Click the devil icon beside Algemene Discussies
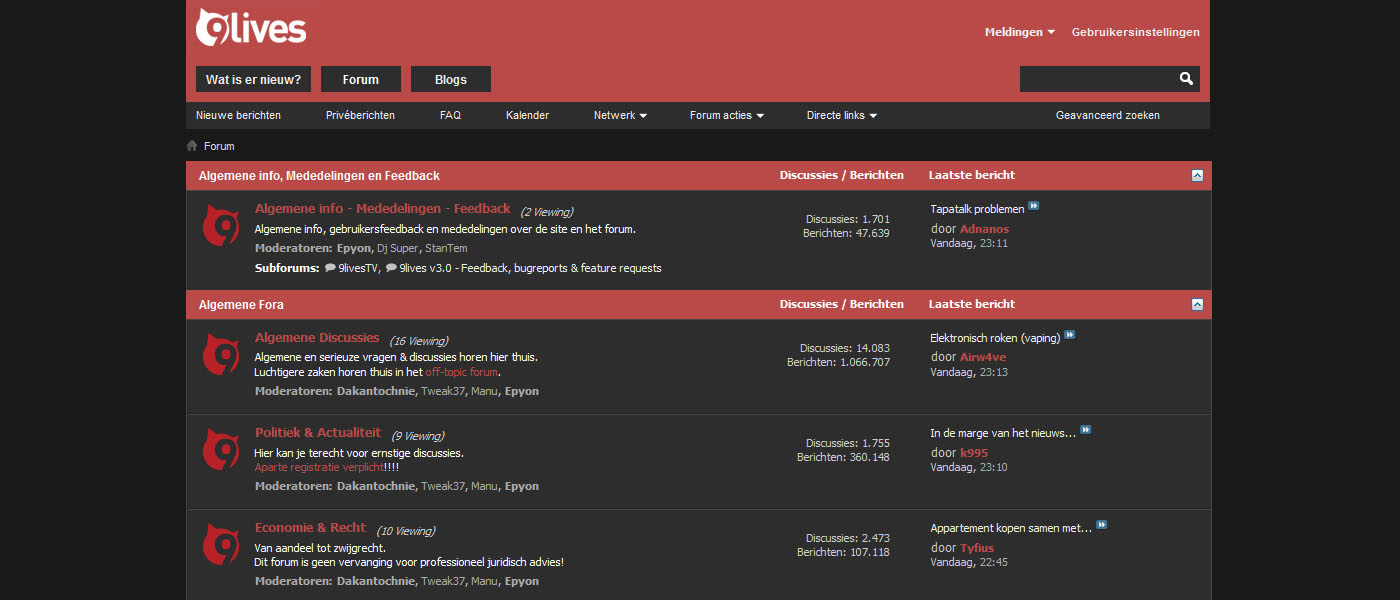 pyautogui.click(x=220, y=355)
